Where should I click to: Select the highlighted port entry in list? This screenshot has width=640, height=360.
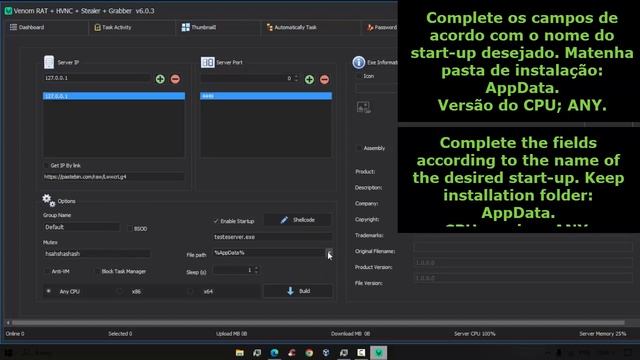266,96
